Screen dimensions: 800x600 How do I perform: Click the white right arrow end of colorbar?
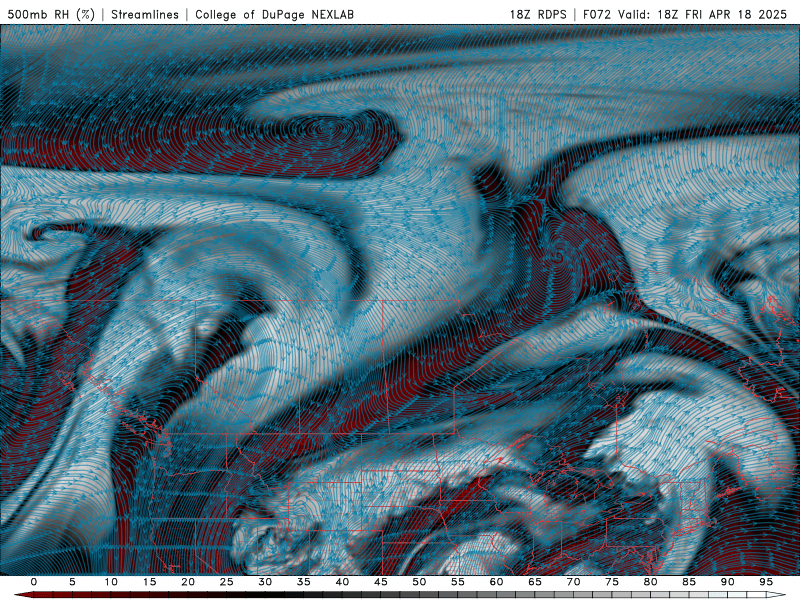point(776,595)
